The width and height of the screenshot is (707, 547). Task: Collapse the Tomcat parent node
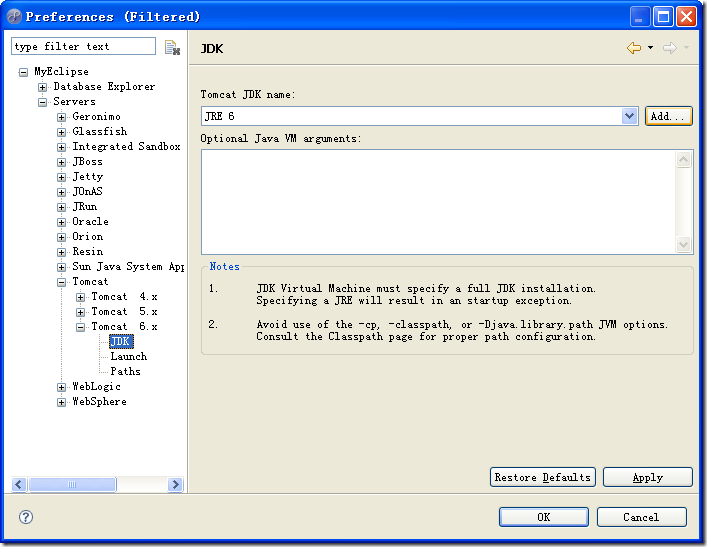(61, 282)
